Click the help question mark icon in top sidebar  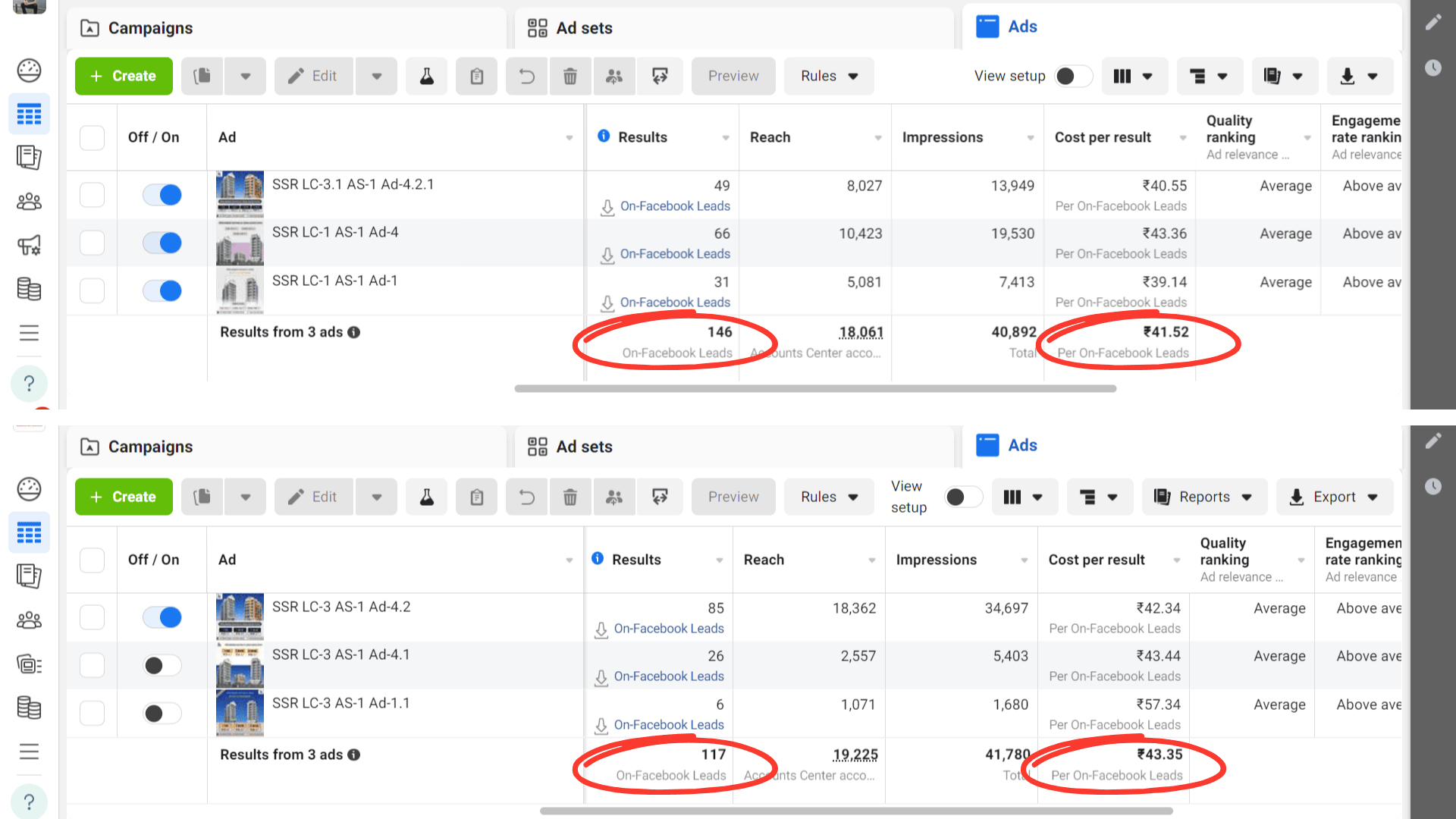[29, 384]
